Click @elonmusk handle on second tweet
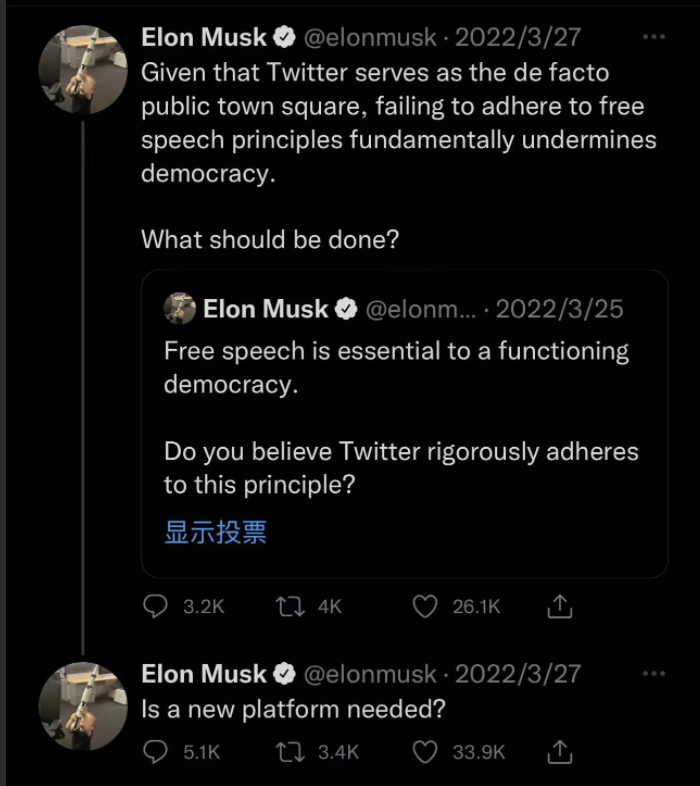This screenshot has width=700, height=786. point(369,674)
